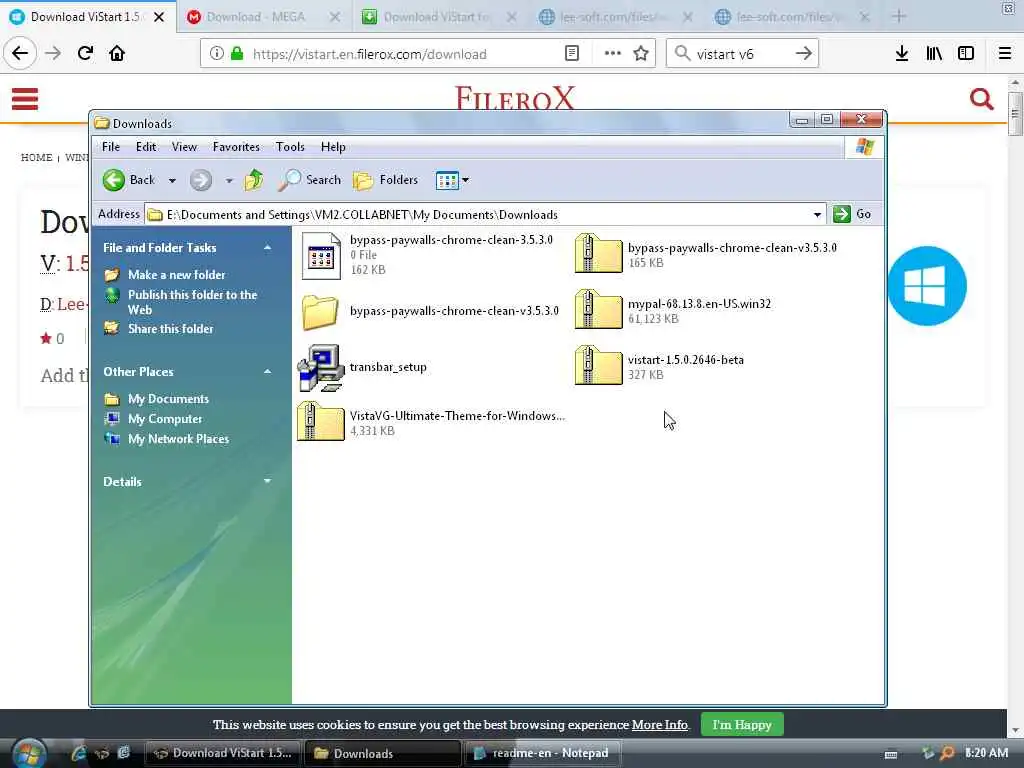Toggle Firefox sidebar icon
The image size is (1024, 768).
tap(966, 54)
